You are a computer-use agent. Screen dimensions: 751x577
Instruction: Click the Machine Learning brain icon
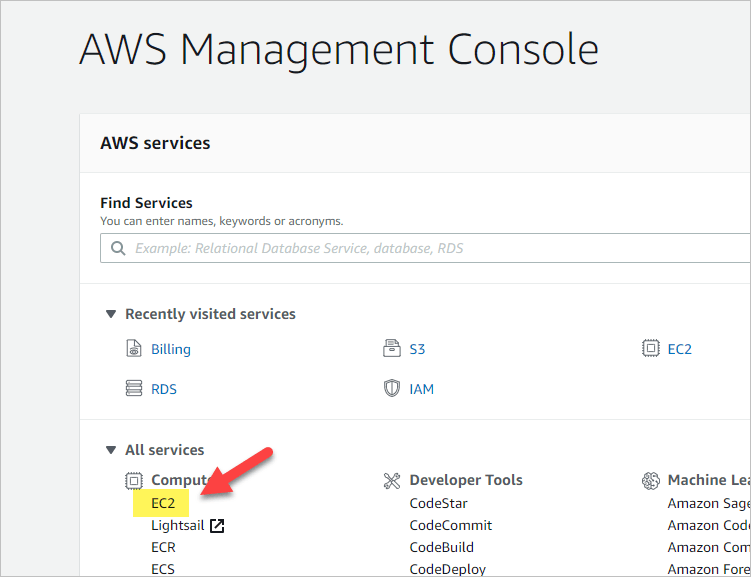650,480
